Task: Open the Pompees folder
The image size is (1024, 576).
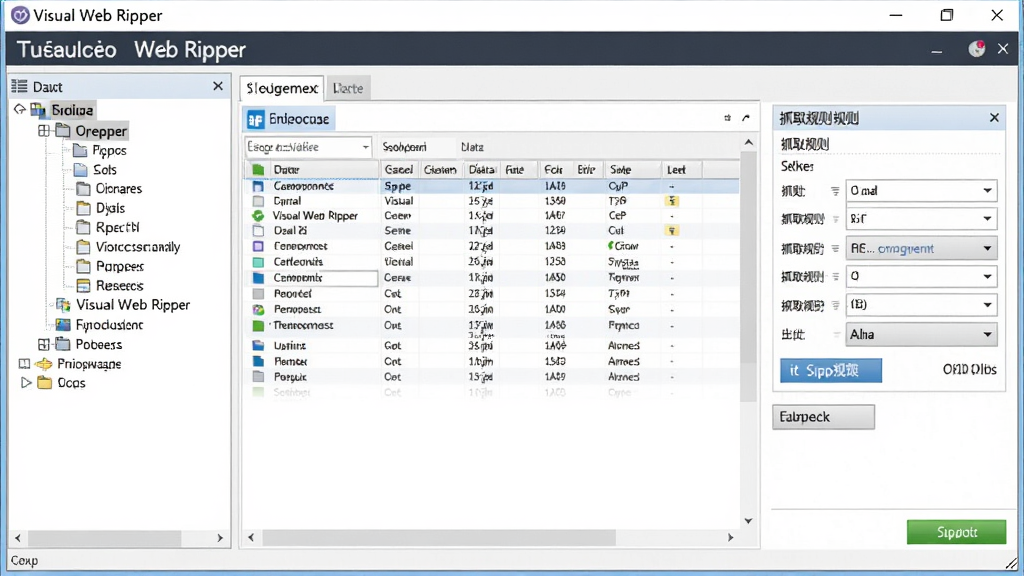Action: pos(120,266)
